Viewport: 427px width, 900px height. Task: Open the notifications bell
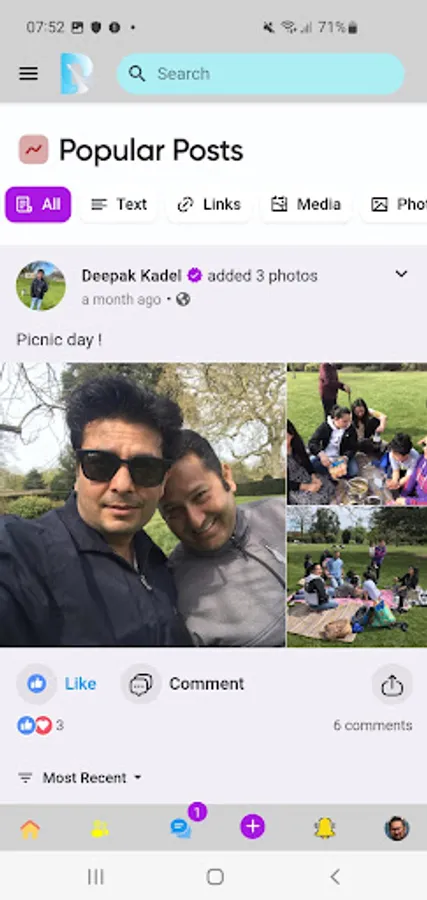[x=324, y=828]
